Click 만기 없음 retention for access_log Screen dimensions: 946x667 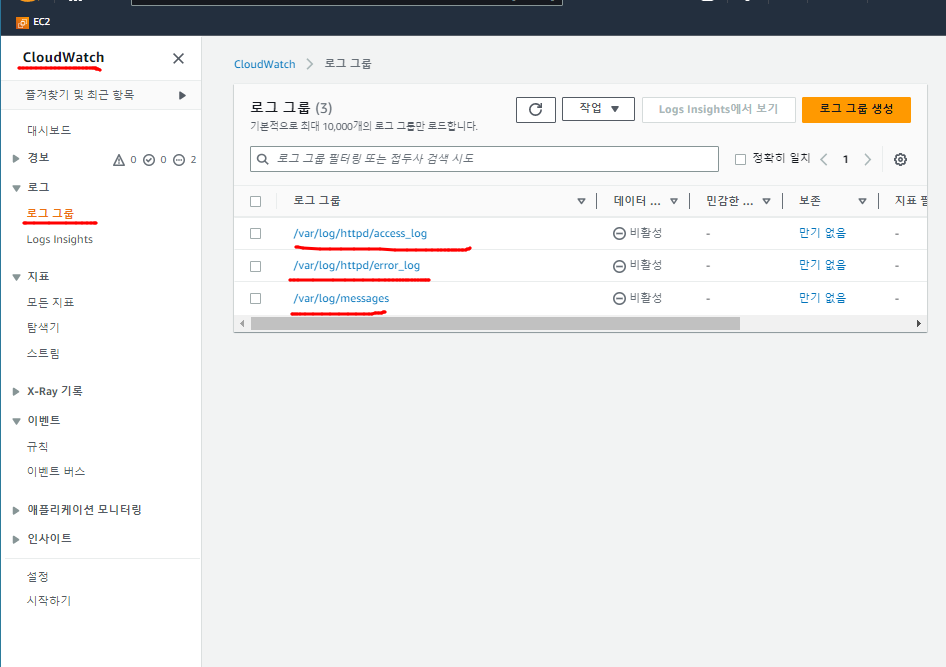[822, 233]
